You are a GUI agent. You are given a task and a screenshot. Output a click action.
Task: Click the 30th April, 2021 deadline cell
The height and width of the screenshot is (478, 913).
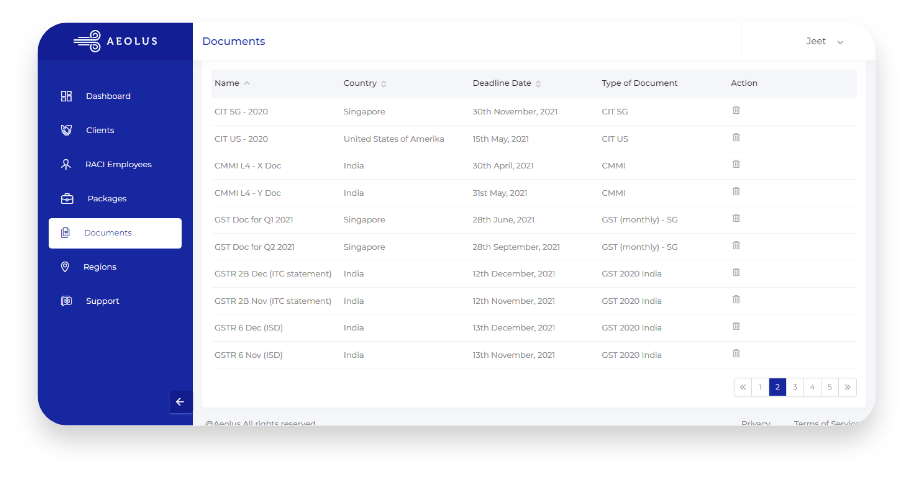click(503, 166)
